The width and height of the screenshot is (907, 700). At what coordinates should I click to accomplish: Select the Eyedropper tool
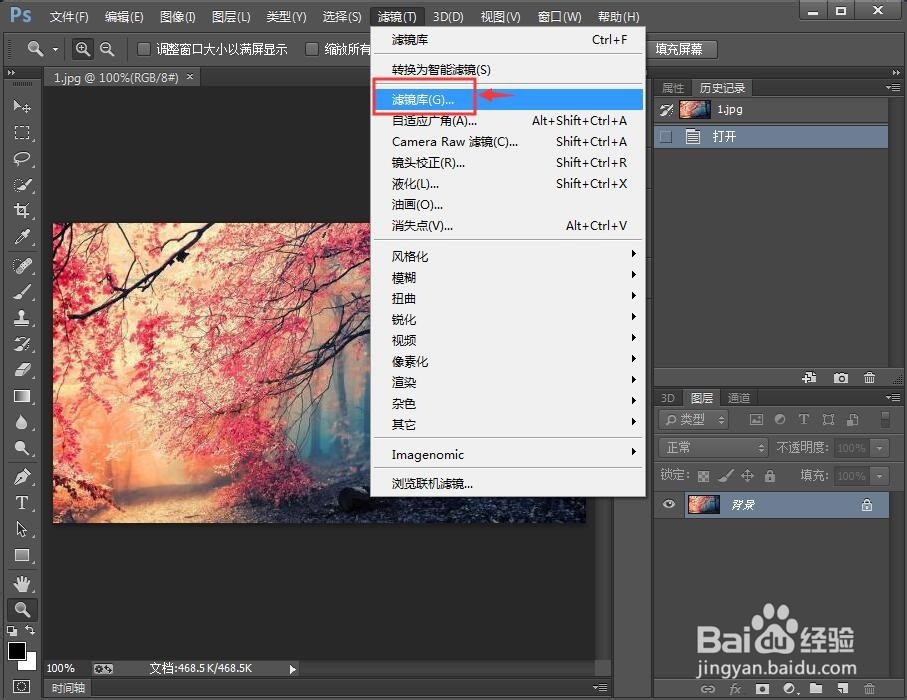[x=22, y=238]
